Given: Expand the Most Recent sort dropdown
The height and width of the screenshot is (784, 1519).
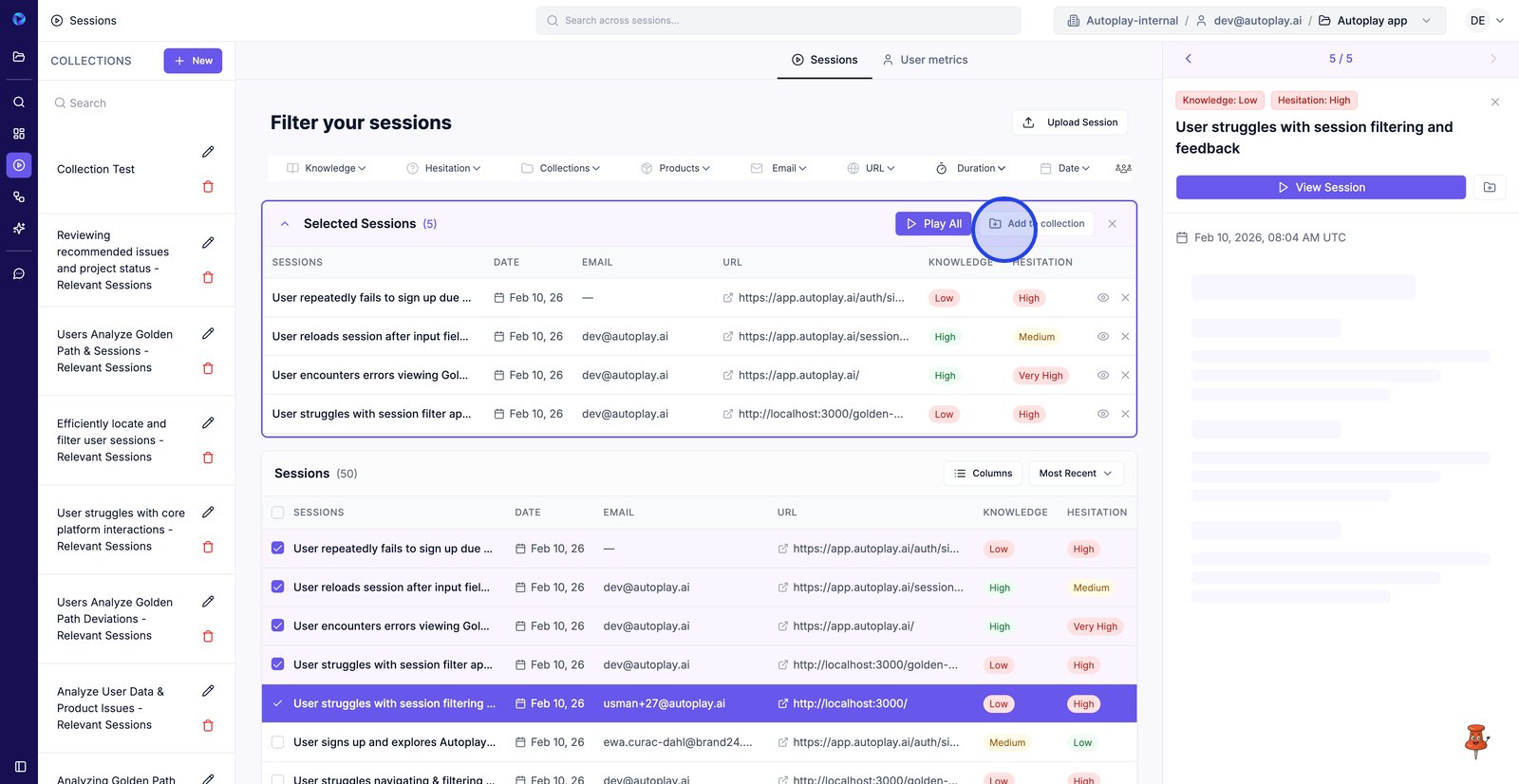Looking at the screenshot, I should tap(1076, 474).
